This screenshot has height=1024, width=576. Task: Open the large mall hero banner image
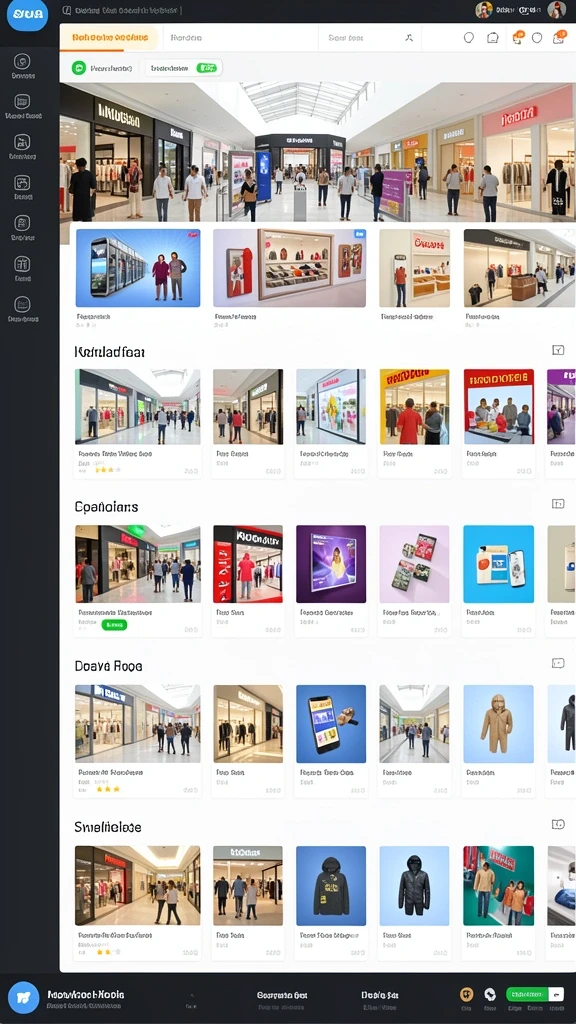pyautogui.click(x=317, y=152)
